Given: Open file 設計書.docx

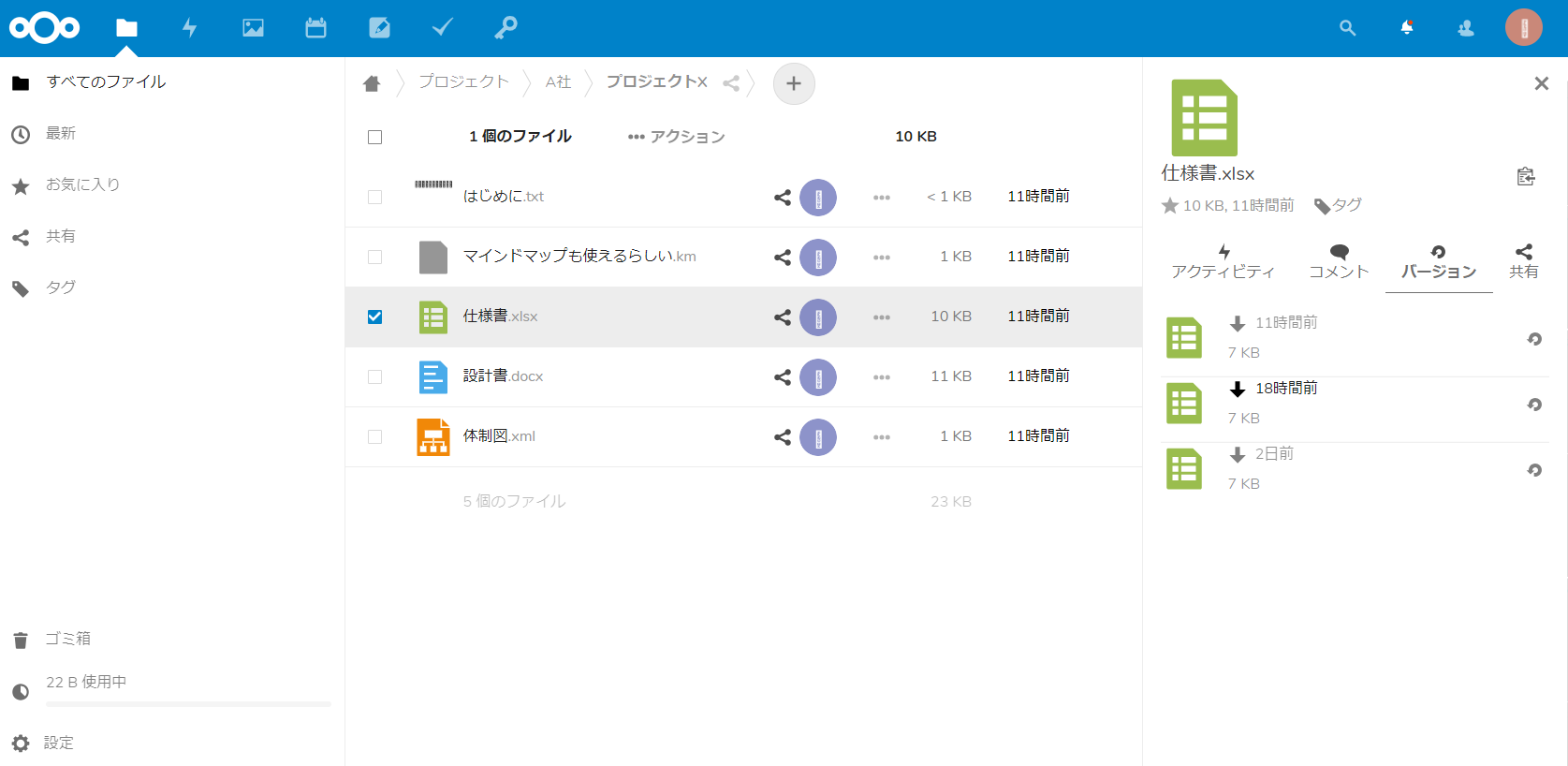Looking at the screenshot, I should point(503,376).
